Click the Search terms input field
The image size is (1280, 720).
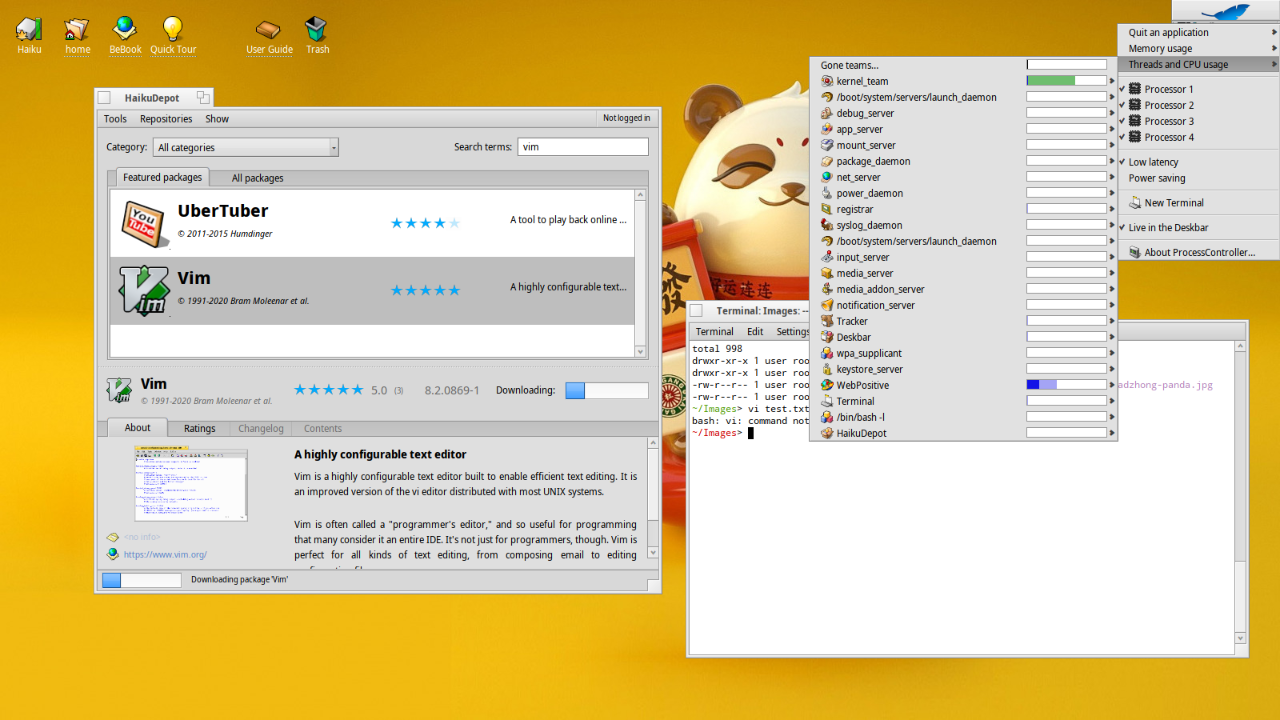pyautogui.click(x=582, y=146)
